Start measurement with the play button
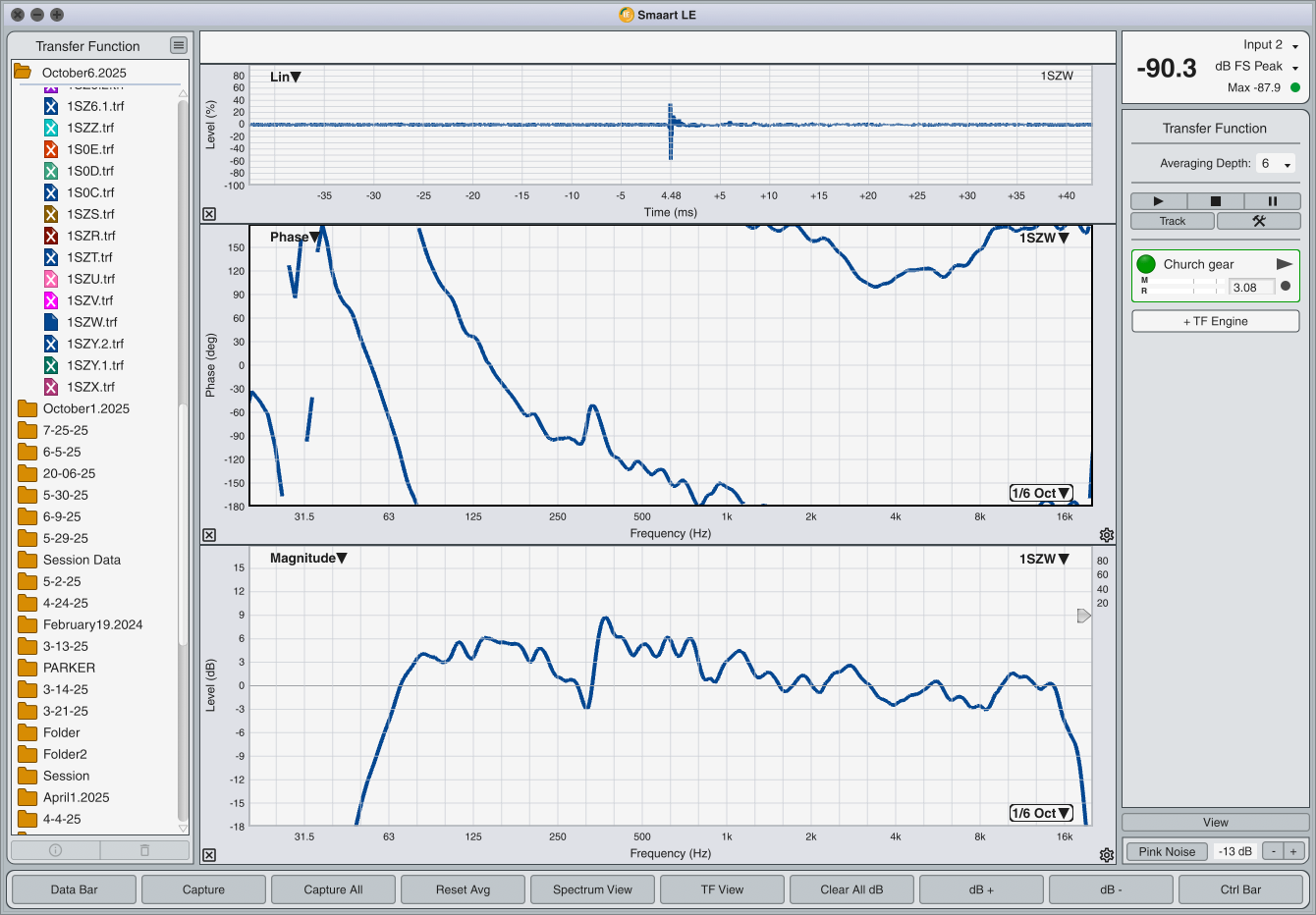Viewport: 1316px width, 915px height. [x=1158, y=201]
